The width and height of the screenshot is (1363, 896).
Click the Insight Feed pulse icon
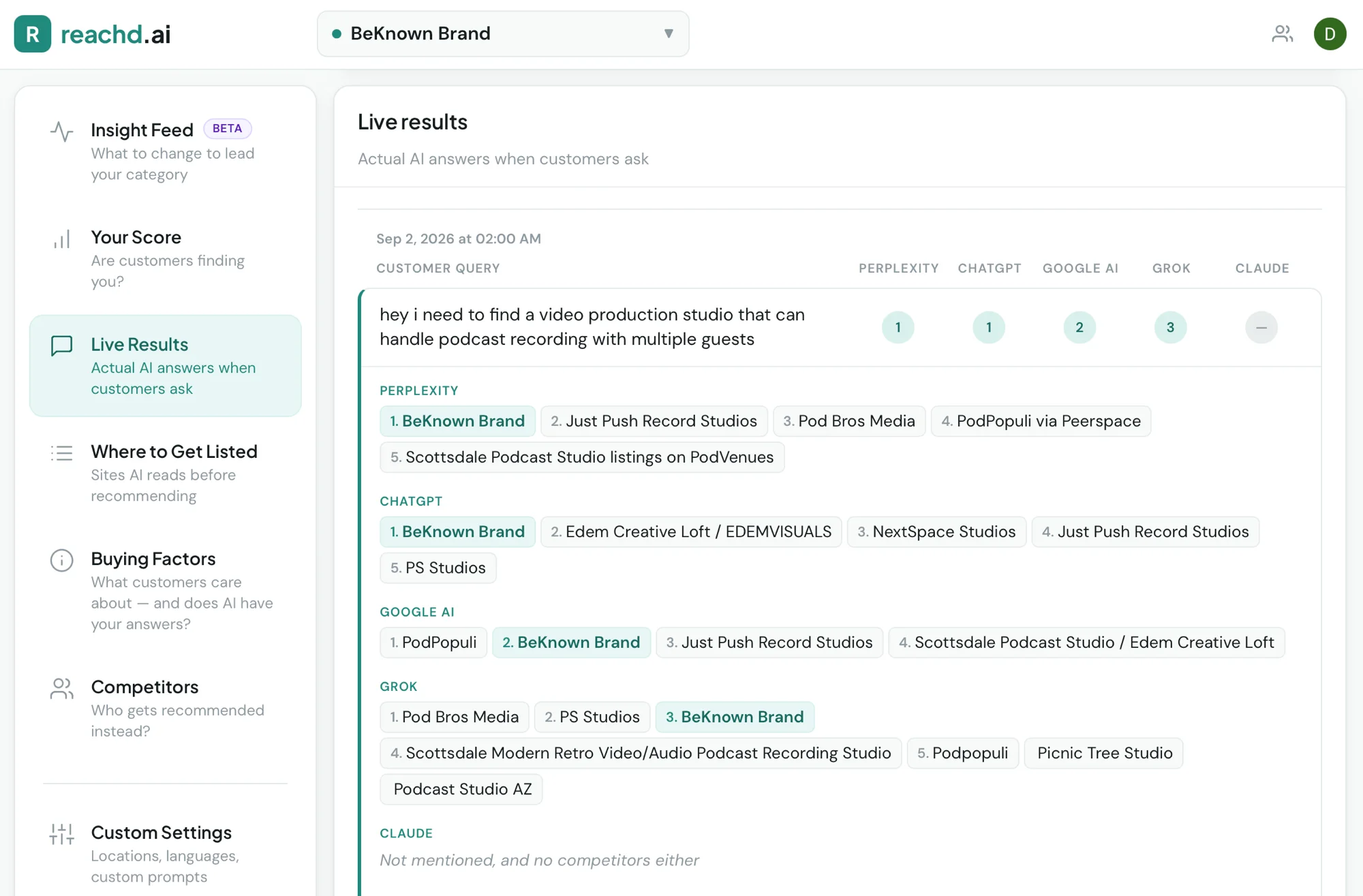click(x=61, y=132)
